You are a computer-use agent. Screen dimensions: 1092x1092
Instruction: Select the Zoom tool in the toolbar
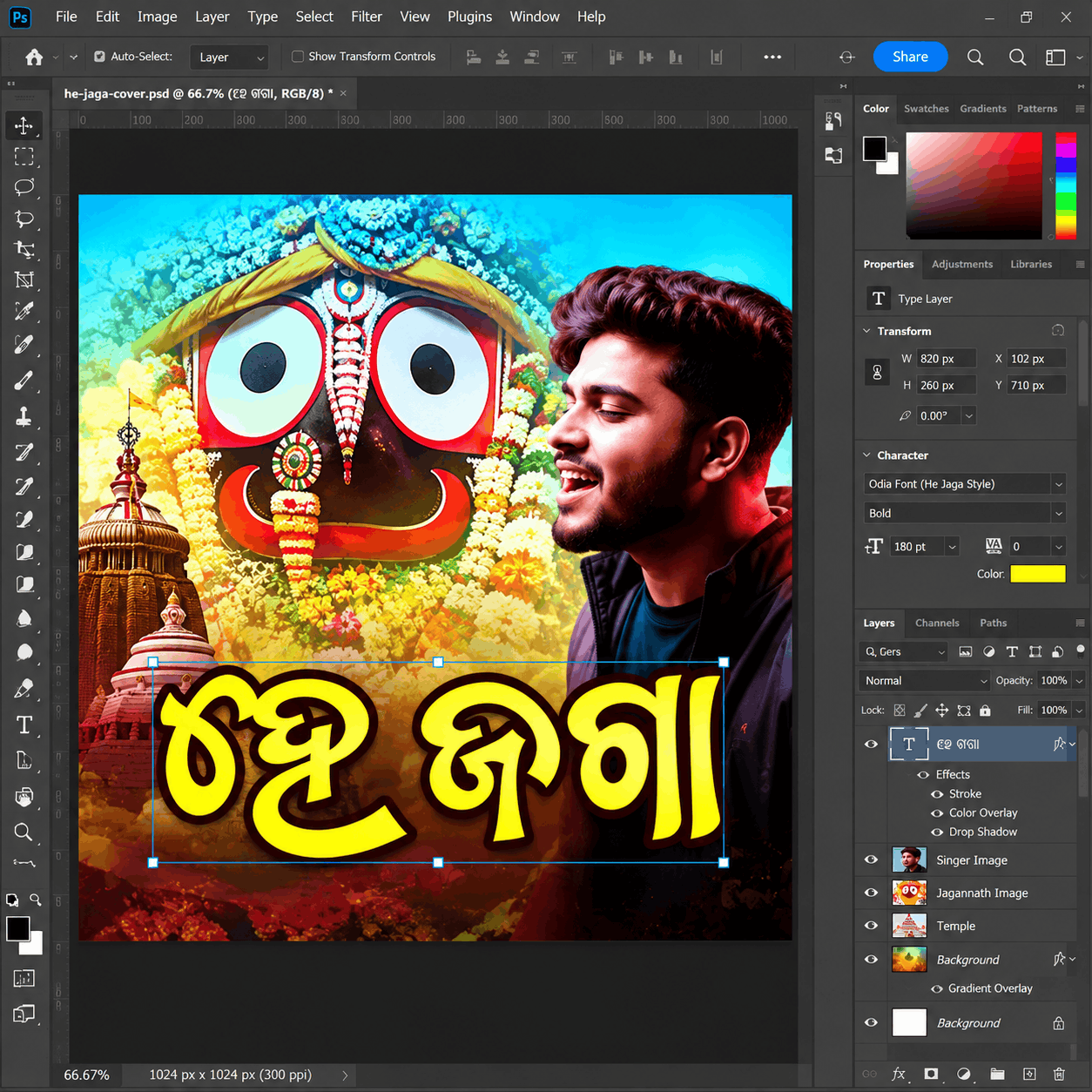pyautogui.click(x=24, y=832)
